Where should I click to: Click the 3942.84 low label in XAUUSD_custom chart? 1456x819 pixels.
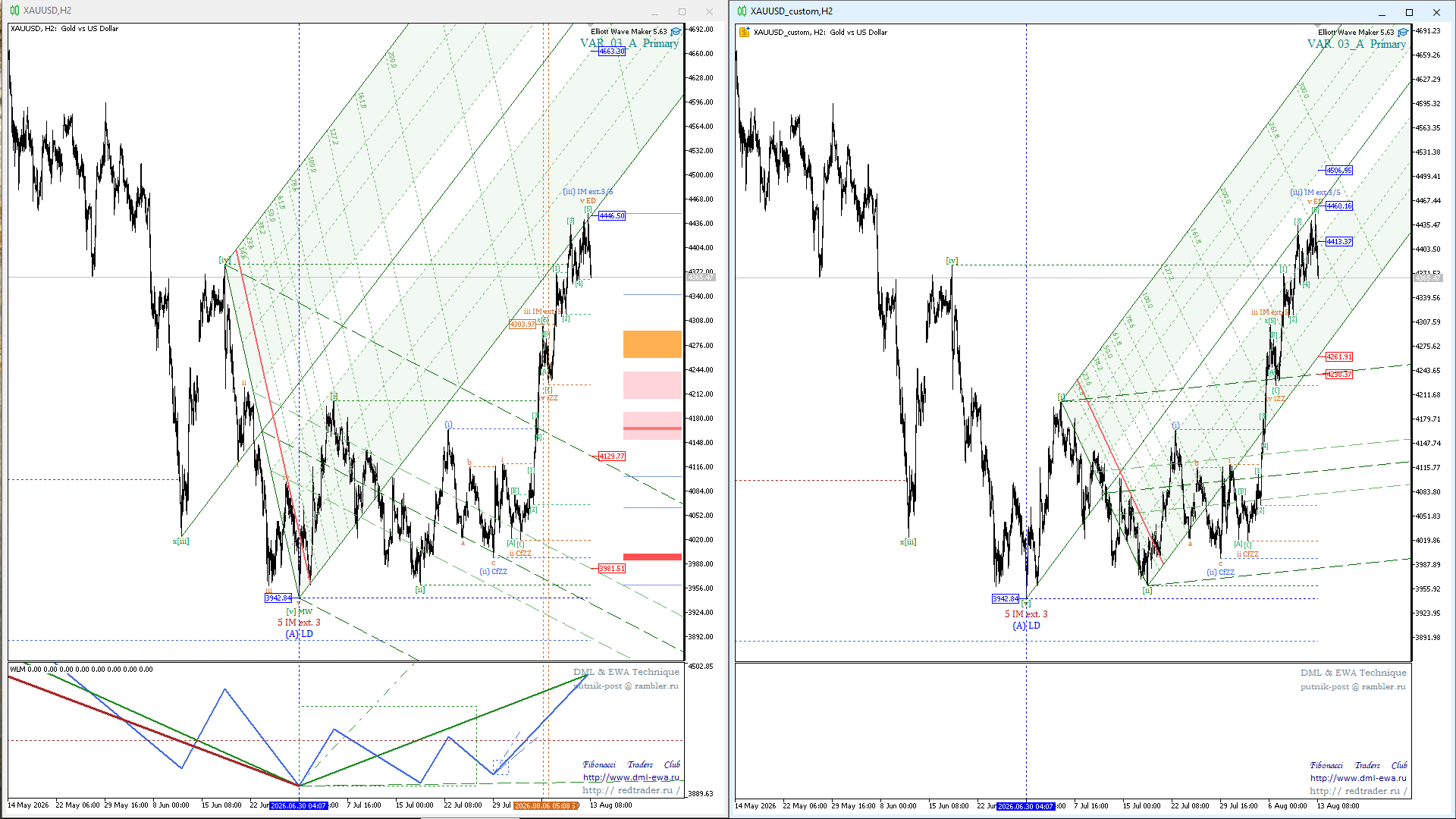click(x=1006, y=599)
